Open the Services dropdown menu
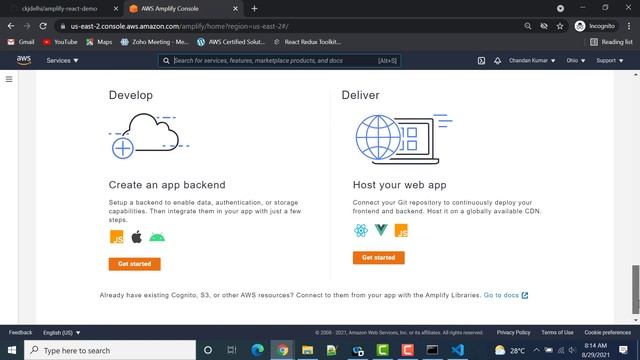 [62, 60]
